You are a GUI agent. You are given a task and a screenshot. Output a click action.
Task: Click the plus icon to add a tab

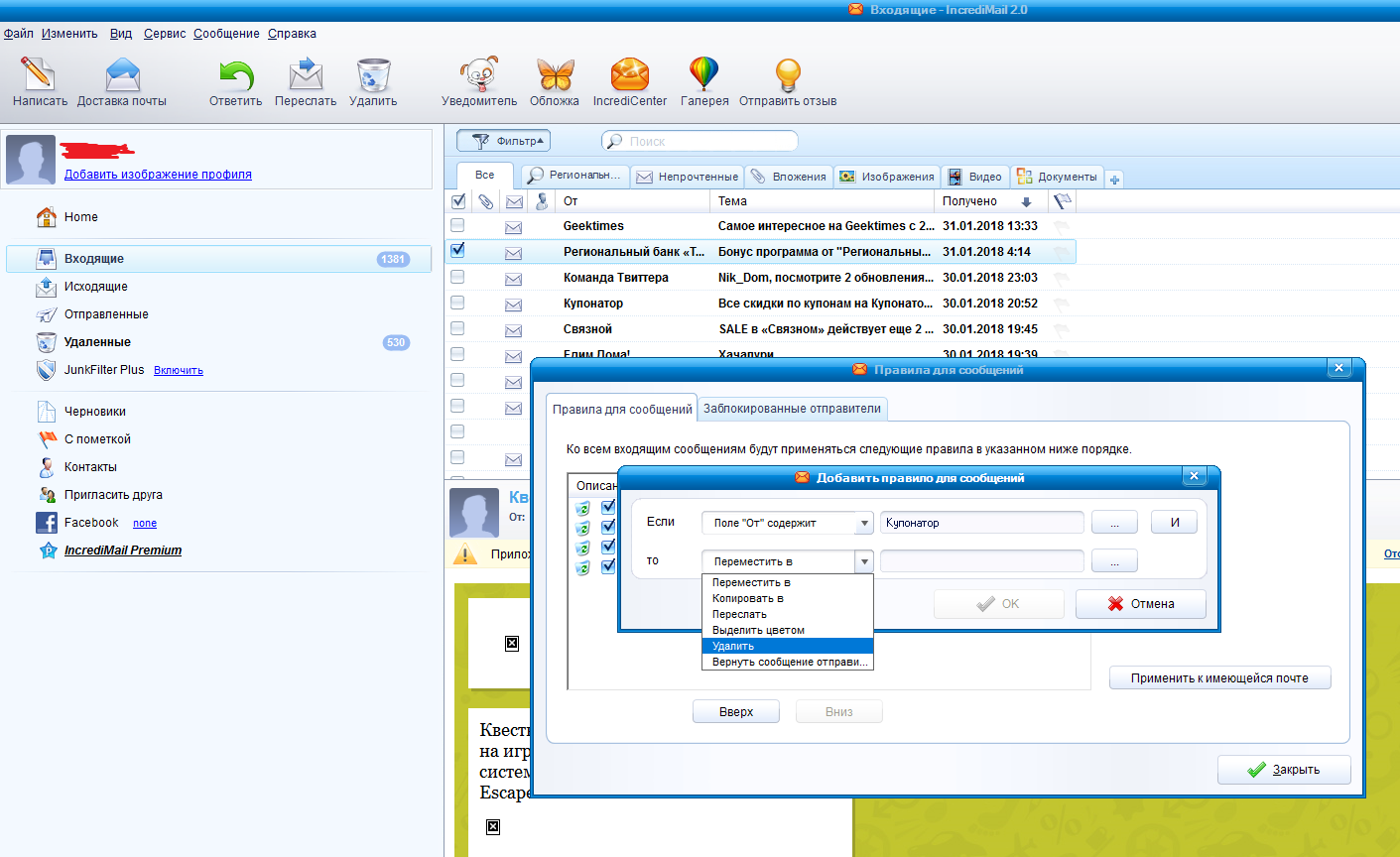pos(1114,180)
